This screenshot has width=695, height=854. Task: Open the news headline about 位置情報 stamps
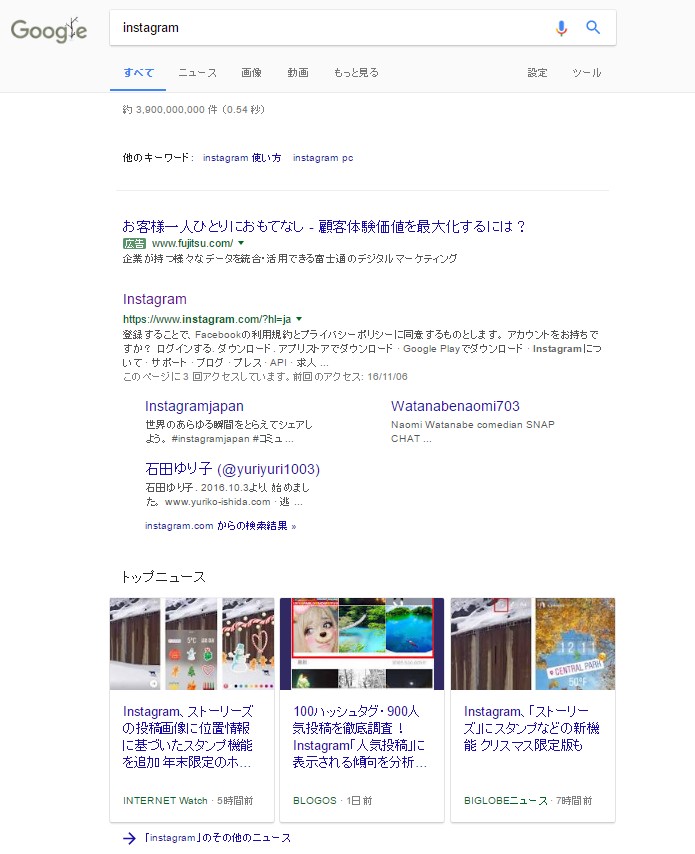[x=188, y=736]
